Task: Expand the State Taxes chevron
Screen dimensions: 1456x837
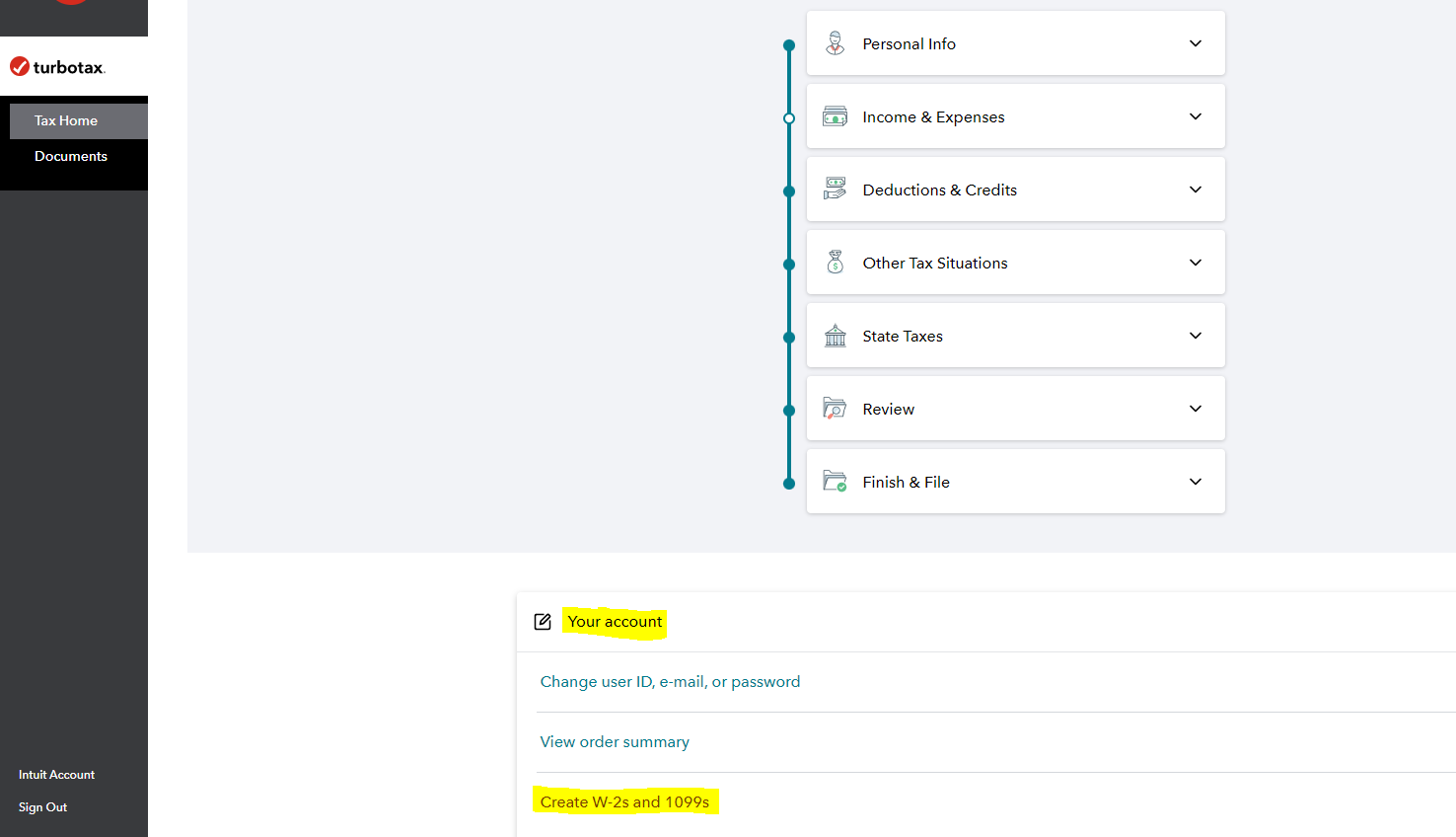Action: (1196, 336)
